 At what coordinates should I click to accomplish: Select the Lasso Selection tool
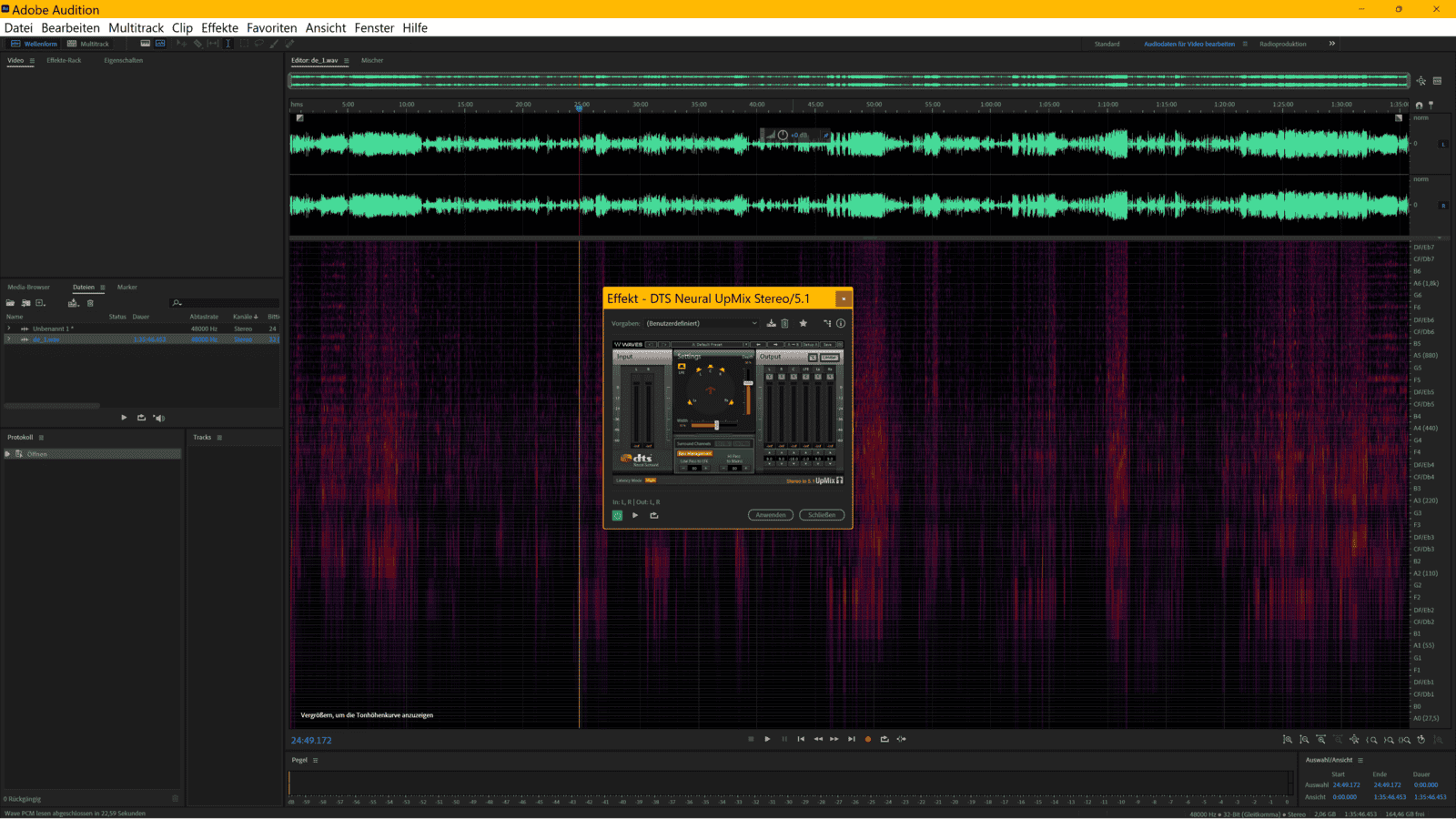click(258, 43)
